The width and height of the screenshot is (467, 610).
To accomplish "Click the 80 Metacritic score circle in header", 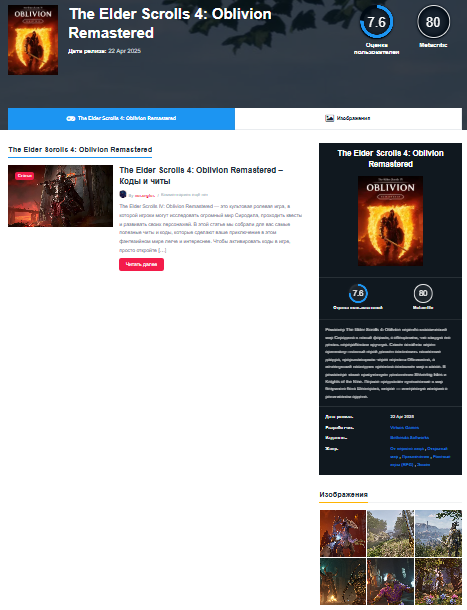I will point(433,22).
